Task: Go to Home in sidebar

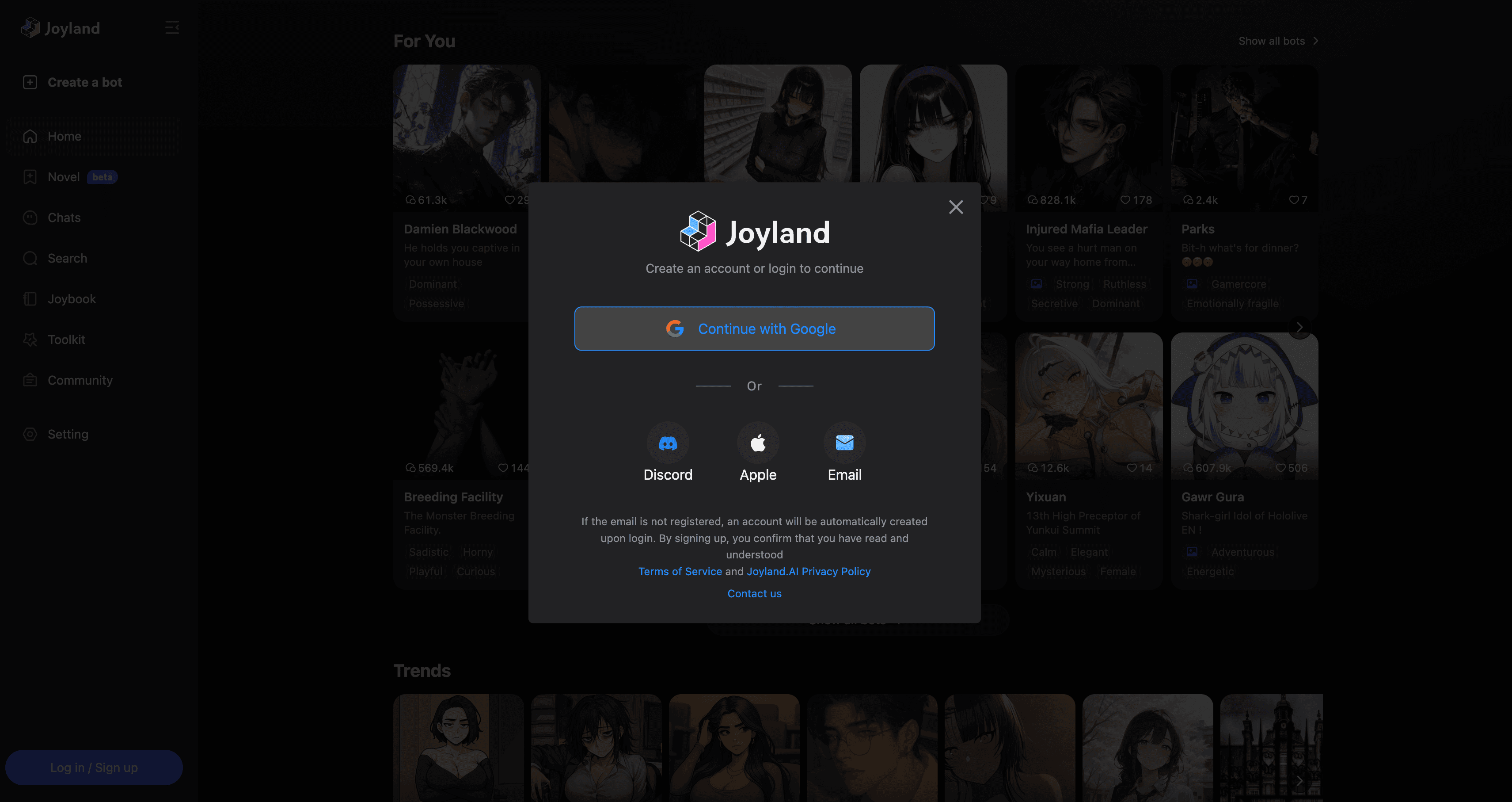Action: [94, 136]
